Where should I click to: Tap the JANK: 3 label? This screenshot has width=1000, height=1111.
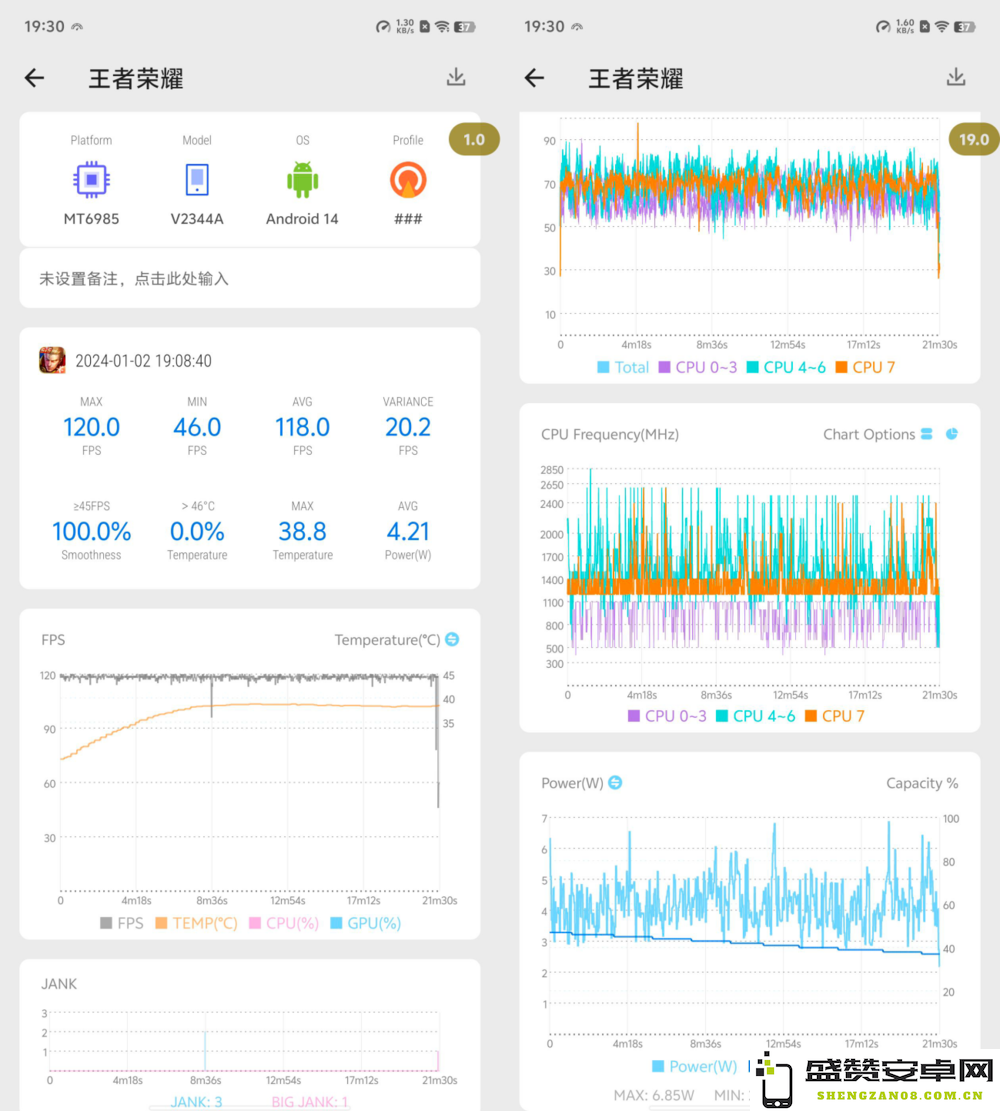(x=196, y=1102)
